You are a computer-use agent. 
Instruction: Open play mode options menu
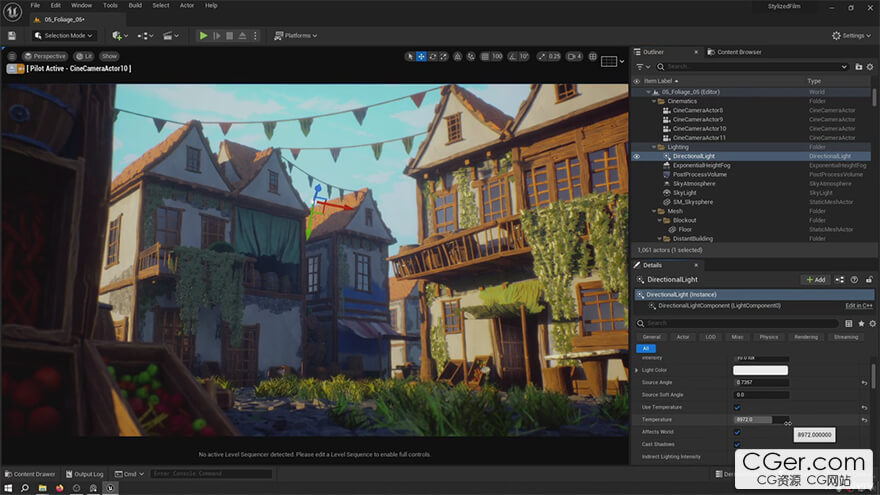[255, 35]
